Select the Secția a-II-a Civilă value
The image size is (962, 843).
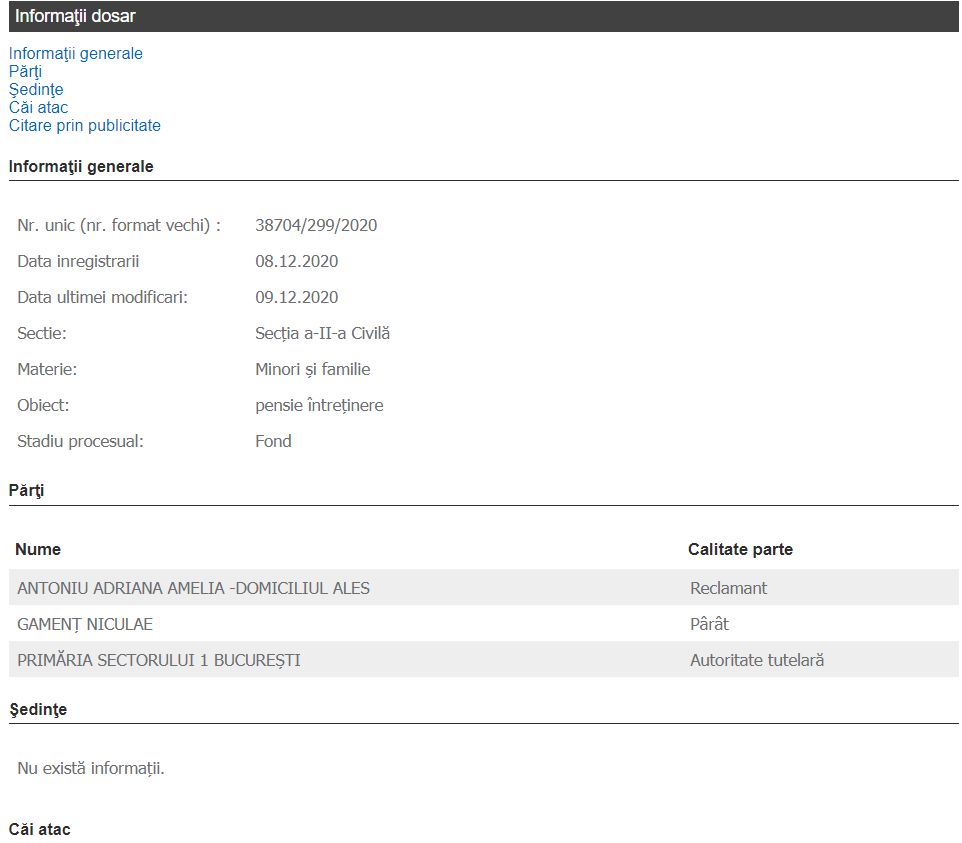pyautogui.click(x=322, y=334)
